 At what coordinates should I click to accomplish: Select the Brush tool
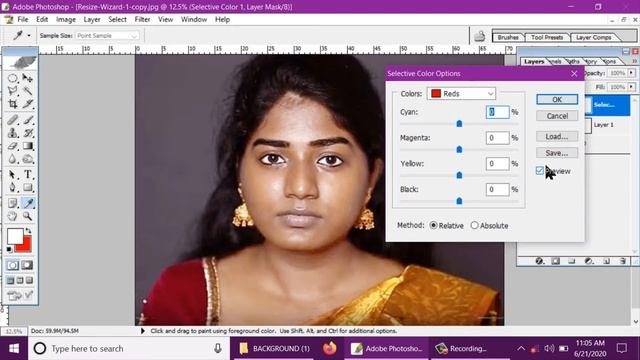(28, 120)
